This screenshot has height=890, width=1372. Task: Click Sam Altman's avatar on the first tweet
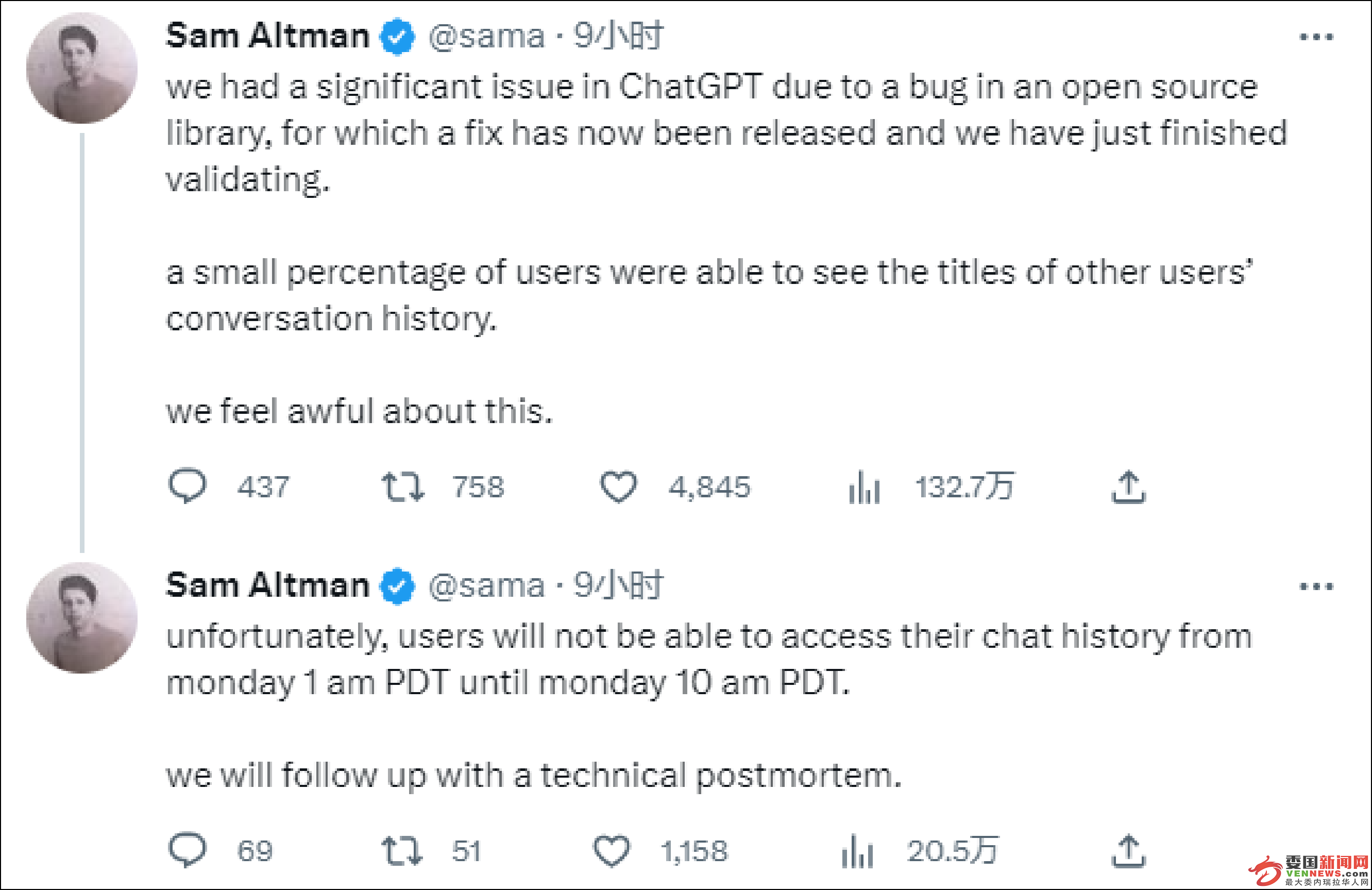point(82,68)
